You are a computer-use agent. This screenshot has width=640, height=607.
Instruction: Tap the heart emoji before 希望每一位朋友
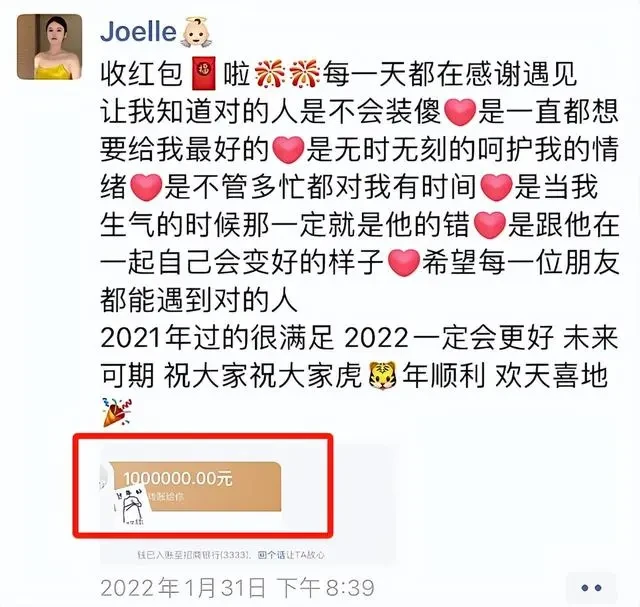point(404,263)
